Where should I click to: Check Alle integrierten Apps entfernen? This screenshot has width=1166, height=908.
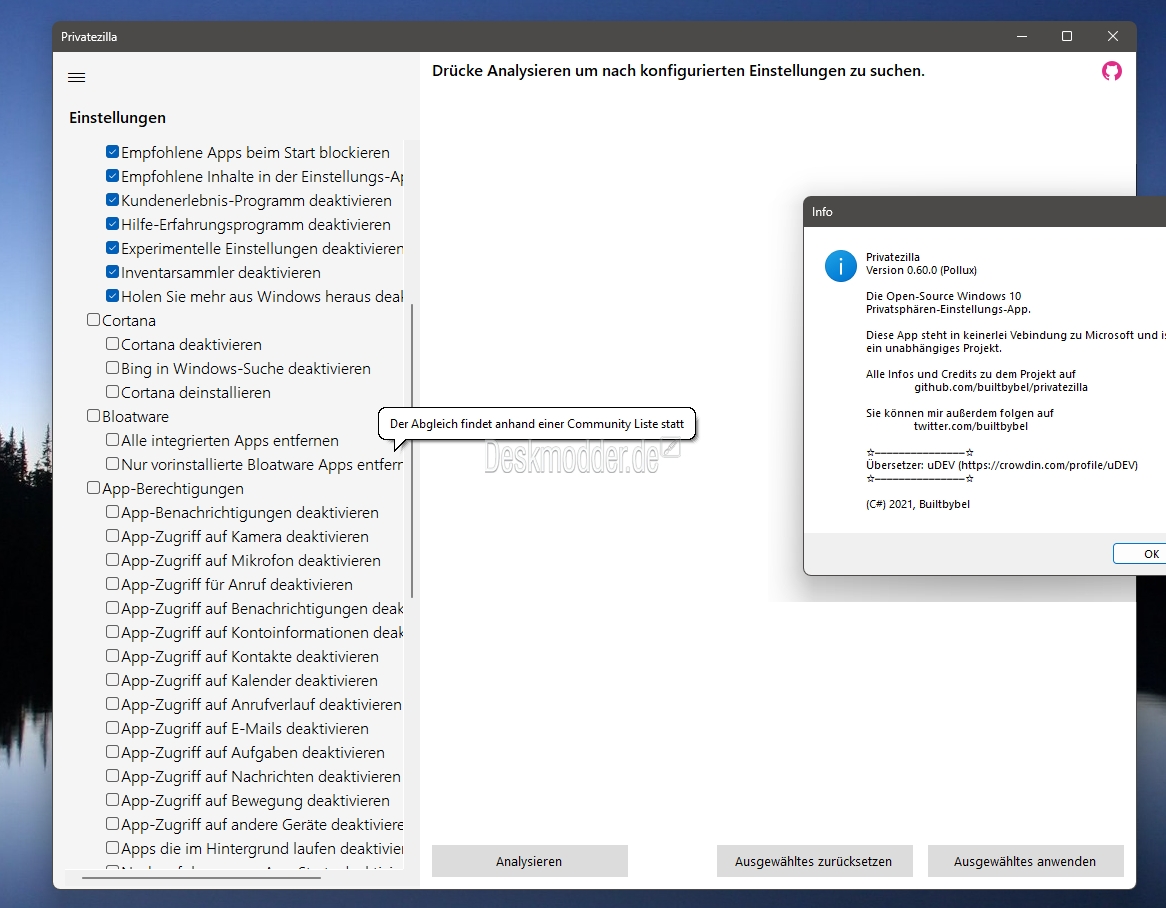point(112,439)
